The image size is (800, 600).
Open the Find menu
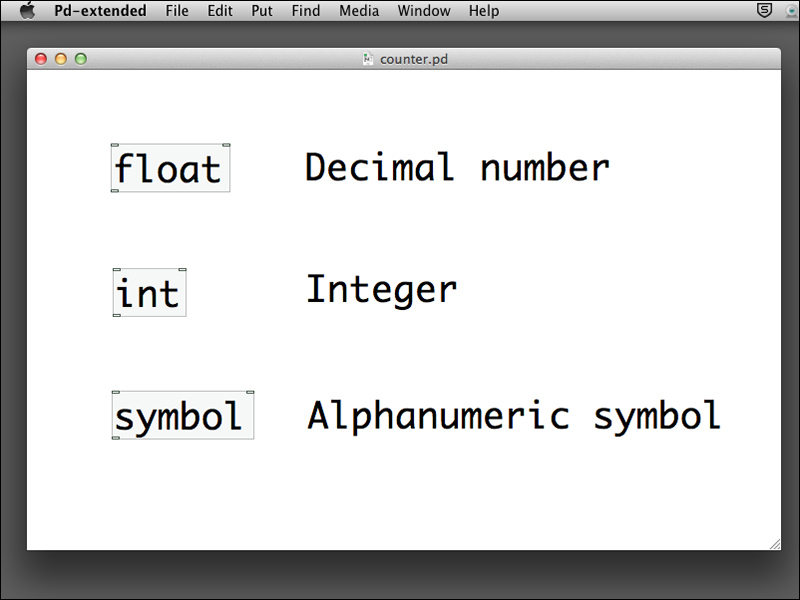tap(306, 11)
